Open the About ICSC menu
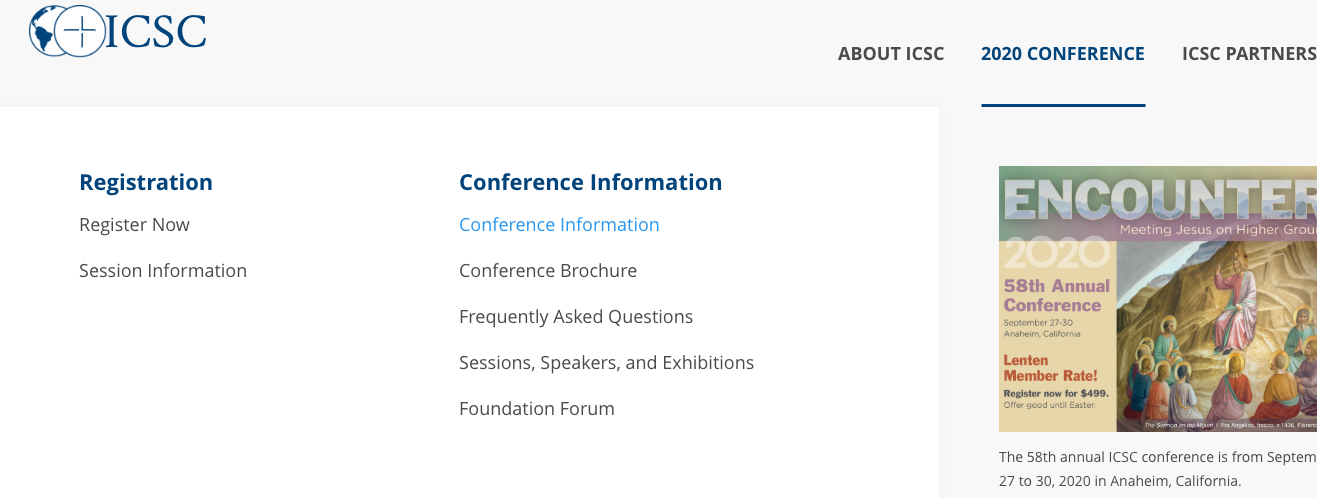The height and width of the screenshot is (498, 1317). 890,54
